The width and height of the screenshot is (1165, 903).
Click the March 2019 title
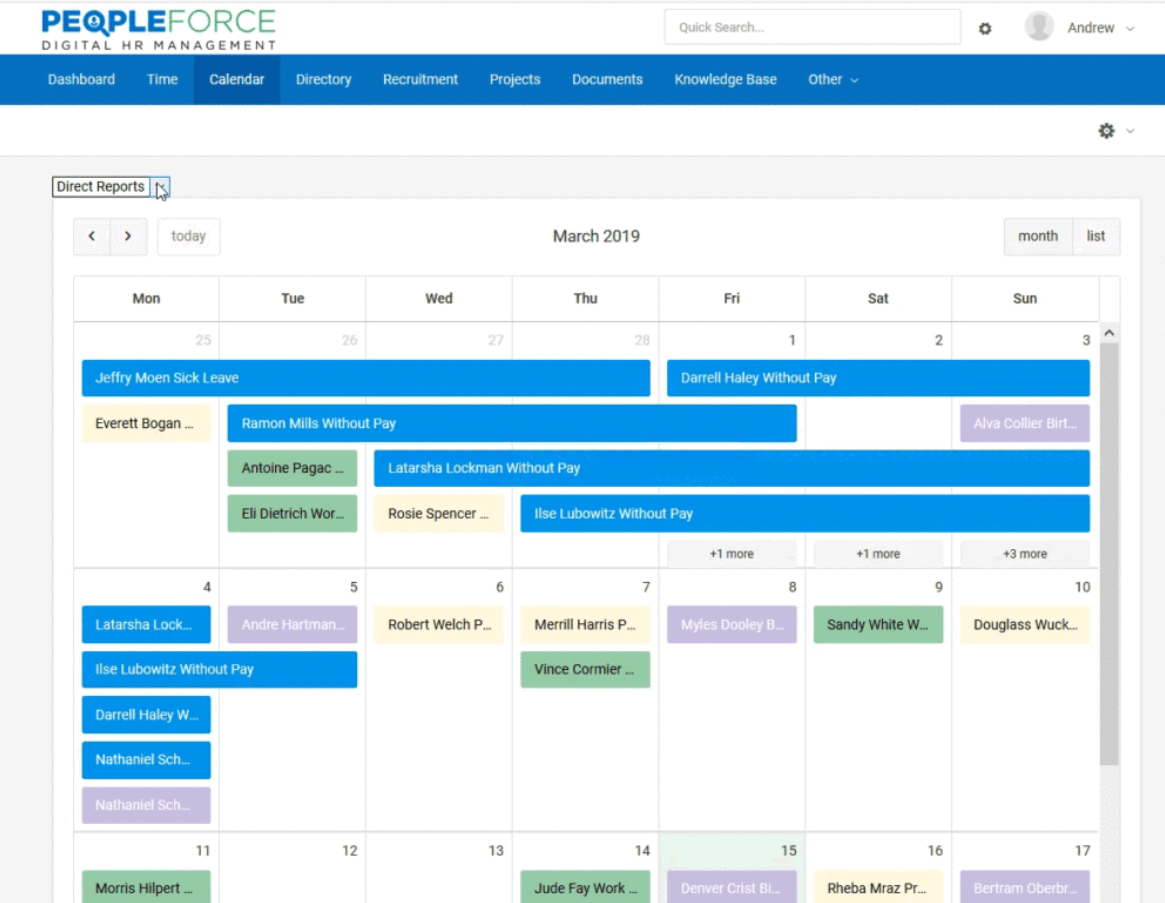(596, 236)
